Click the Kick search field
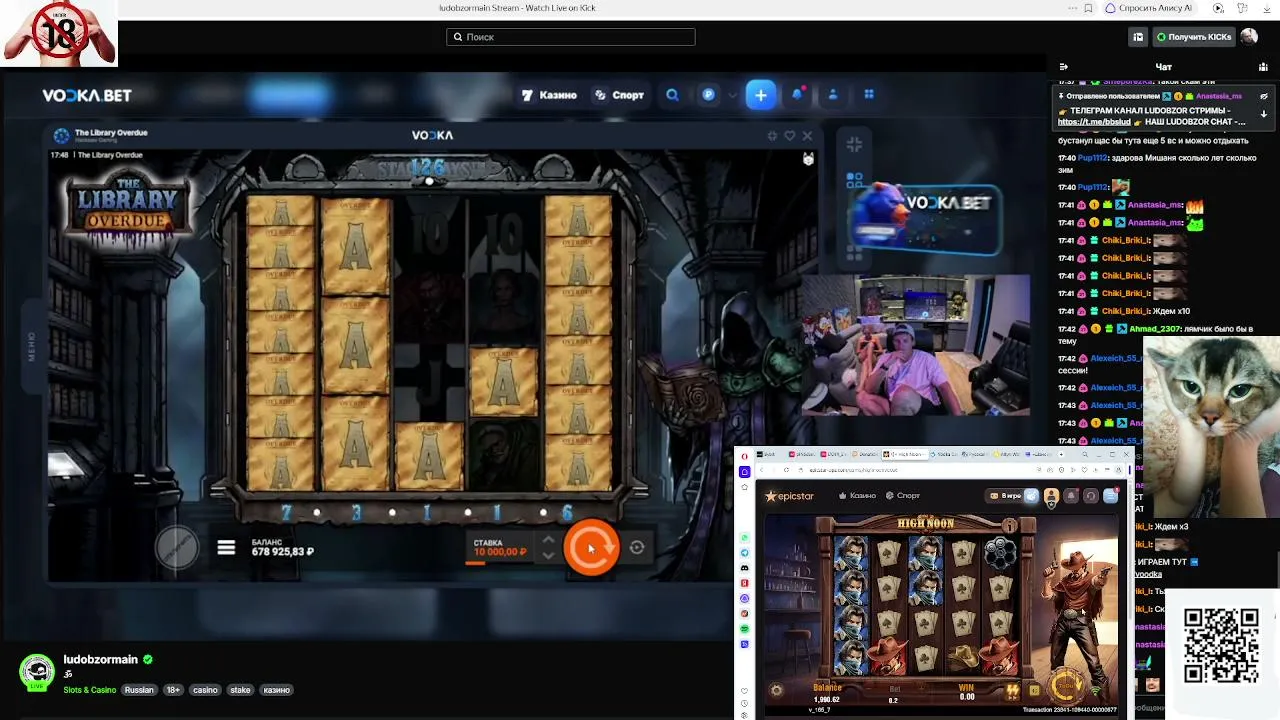This screenshot has width=1280, height=720. pyautogui.click(x=570, y=37)
